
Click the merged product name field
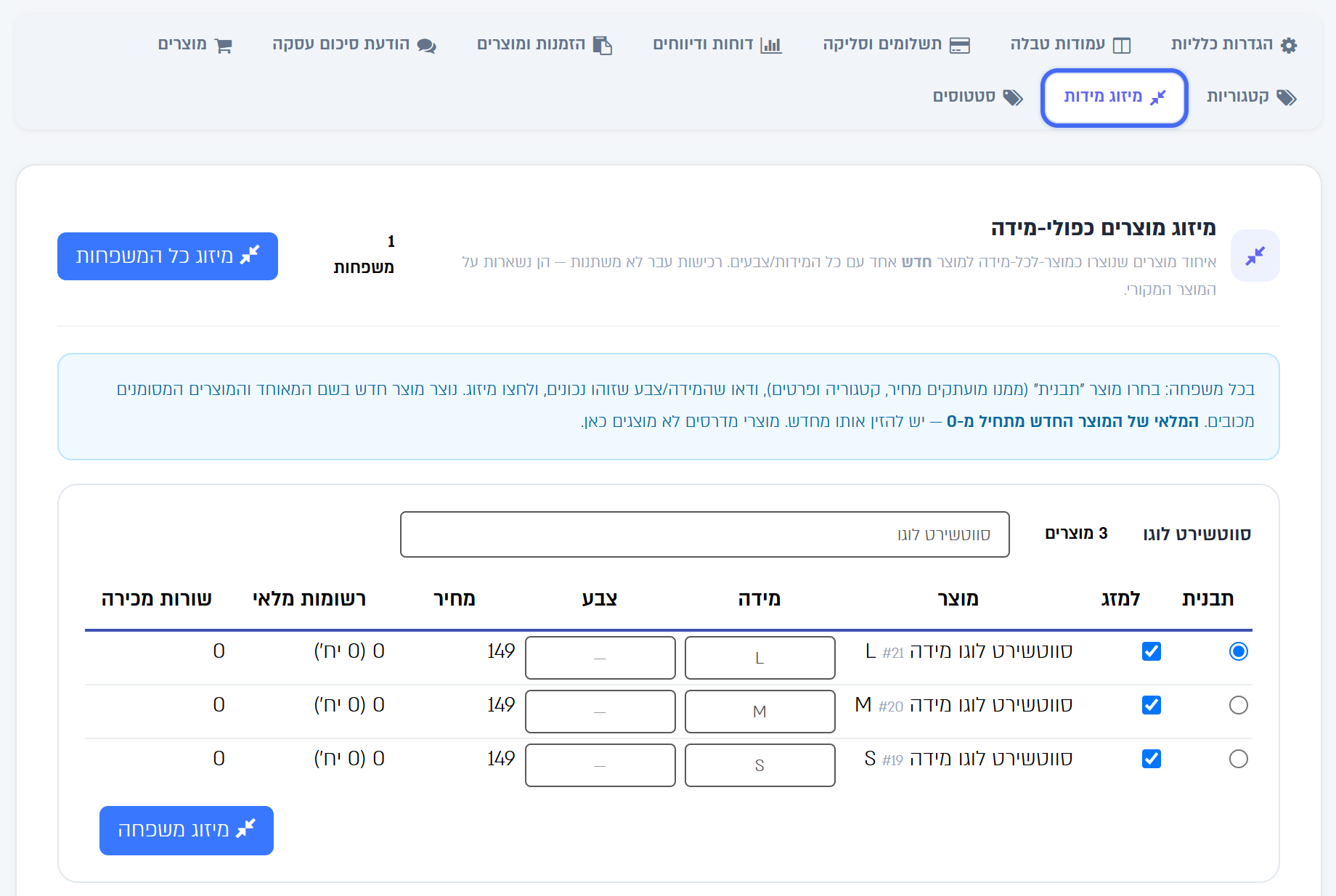coord(705,534)
